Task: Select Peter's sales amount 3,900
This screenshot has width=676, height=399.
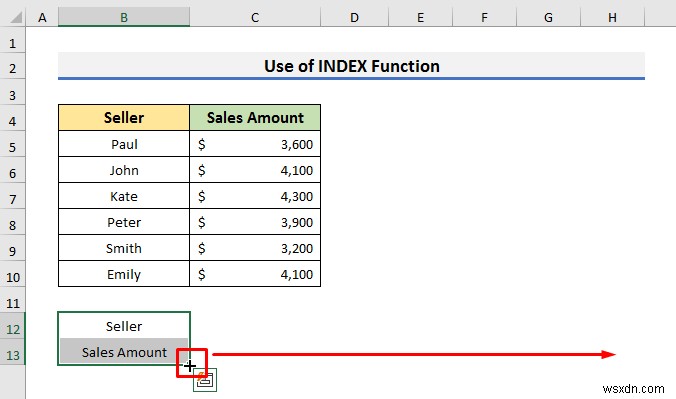Action: point(255,222)
